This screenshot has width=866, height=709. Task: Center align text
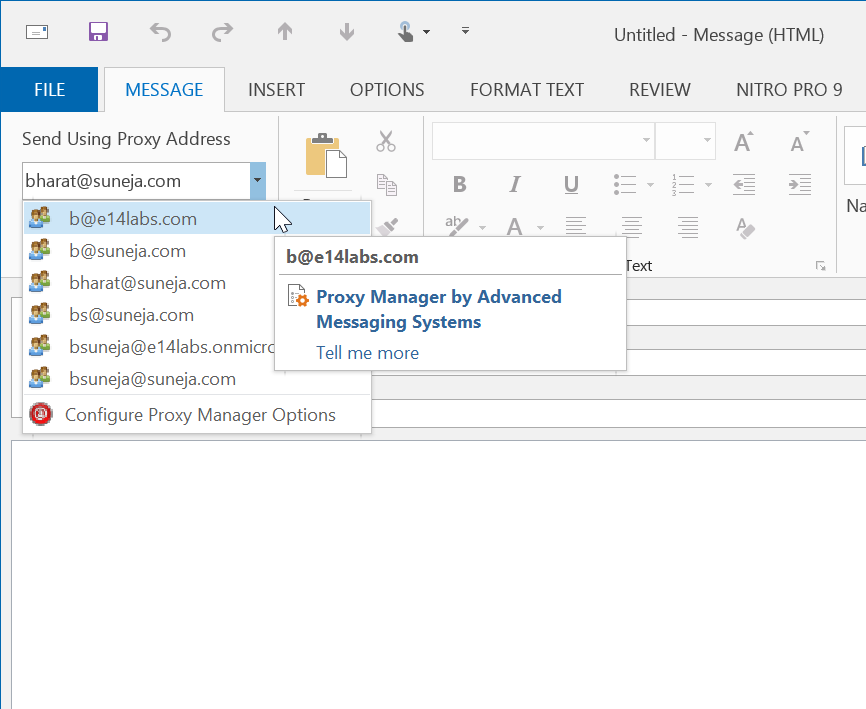pyautogui.click(x=632, y=226)
